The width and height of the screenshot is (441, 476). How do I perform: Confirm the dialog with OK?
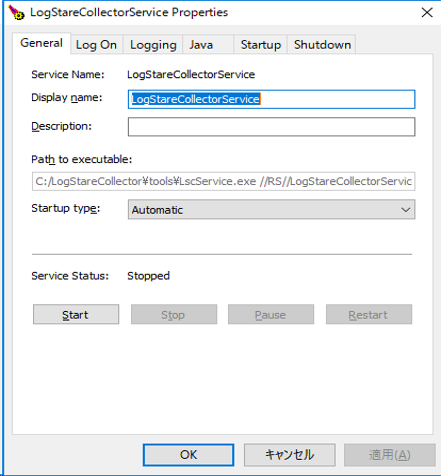pyautogui.click(x=189, y=455)
